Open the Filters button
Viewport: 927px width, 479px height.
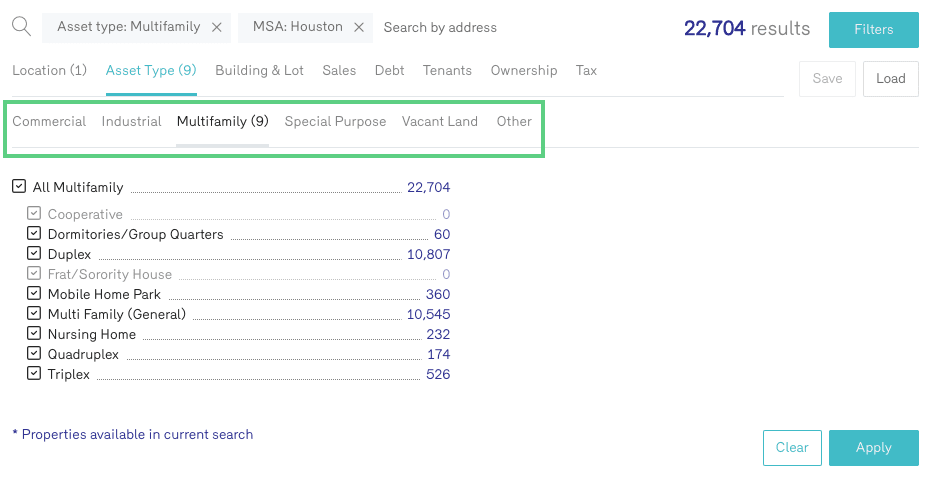(873, 30)
